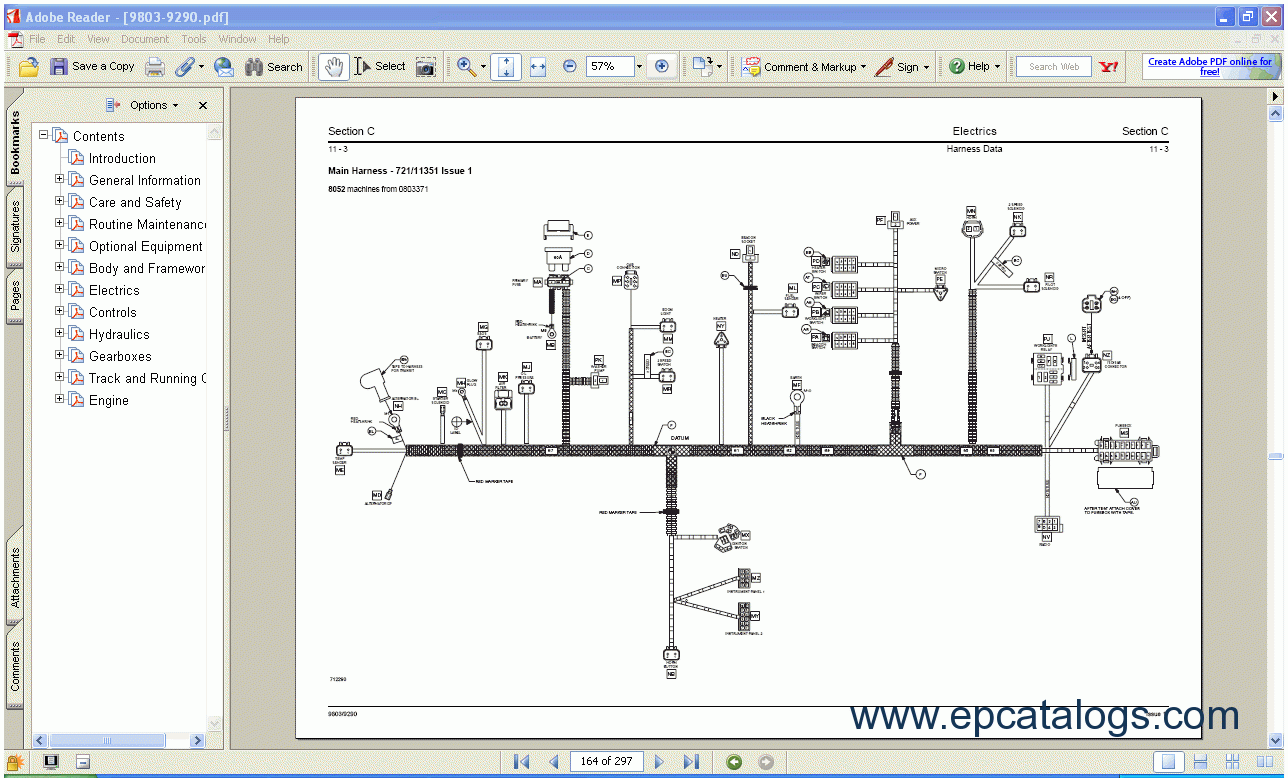Screen dimensions: 1288x778
Task: Click the Zoom In plus button
Action: (x=661, y=67)
